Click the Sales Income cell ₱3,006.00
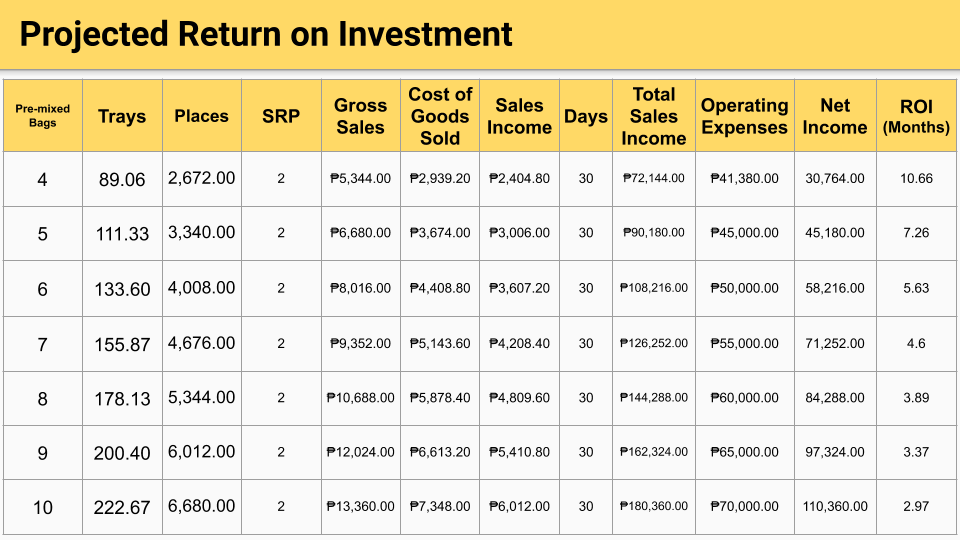The width and height of the screenshot is (960, 540). 519,233
